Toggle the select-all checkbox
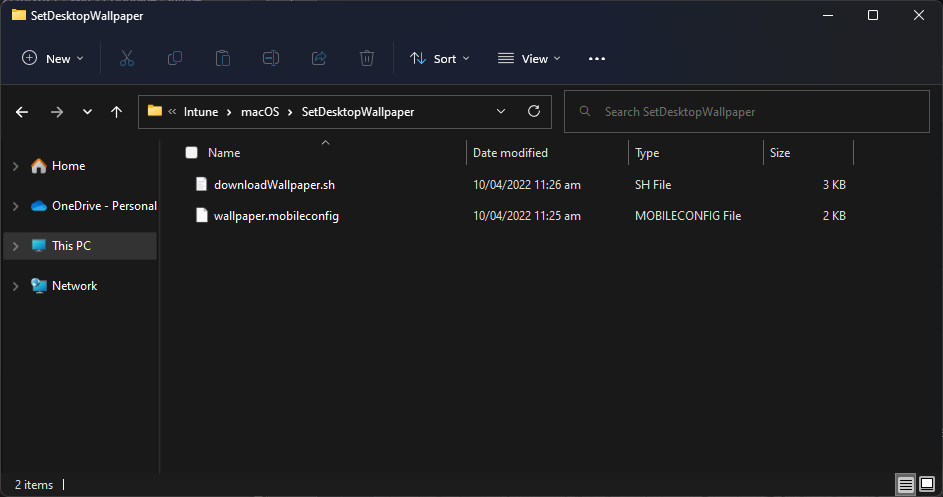This screenshot has height=497, width=943. point(191,153)
